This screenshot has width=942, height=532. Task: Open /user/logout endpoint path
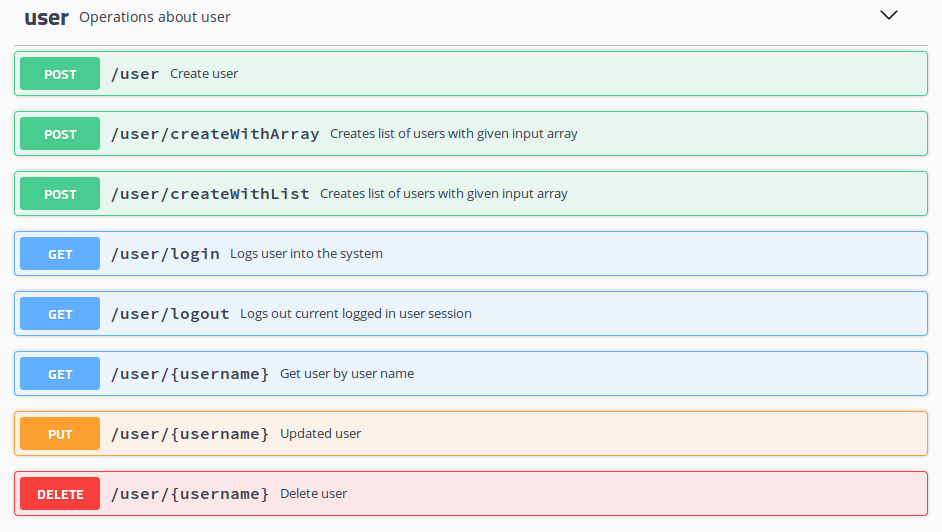[x=170, y=314]
